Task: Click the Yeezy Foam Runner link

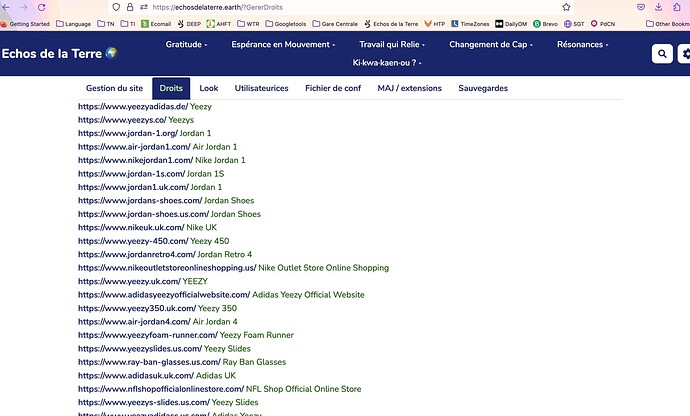Action: (257, 335)
